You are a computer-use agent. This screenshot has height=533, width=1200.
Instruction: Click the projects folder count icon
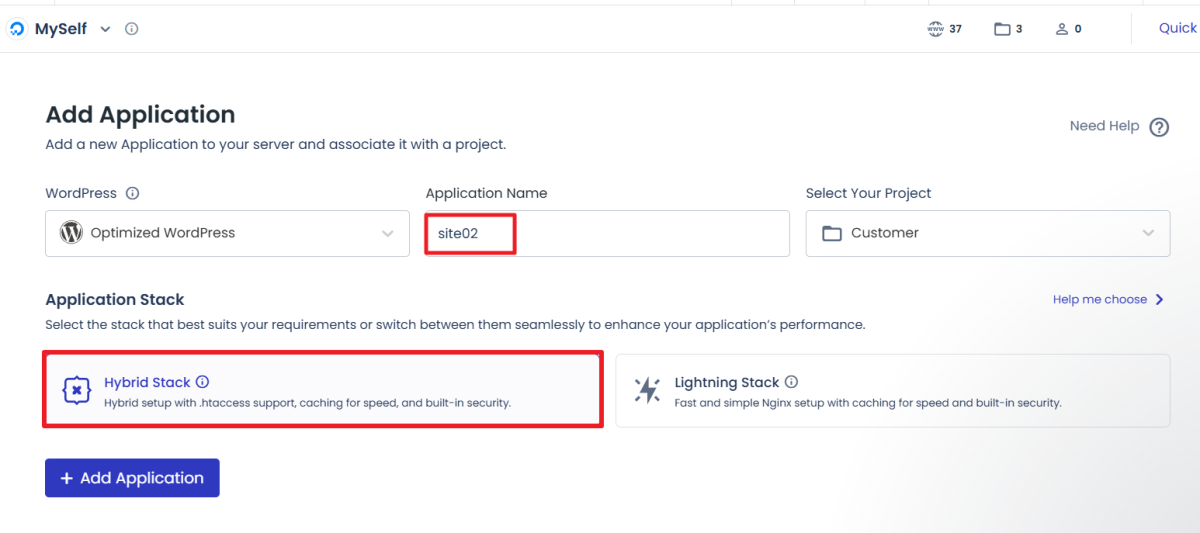(x=1002, y=29)
